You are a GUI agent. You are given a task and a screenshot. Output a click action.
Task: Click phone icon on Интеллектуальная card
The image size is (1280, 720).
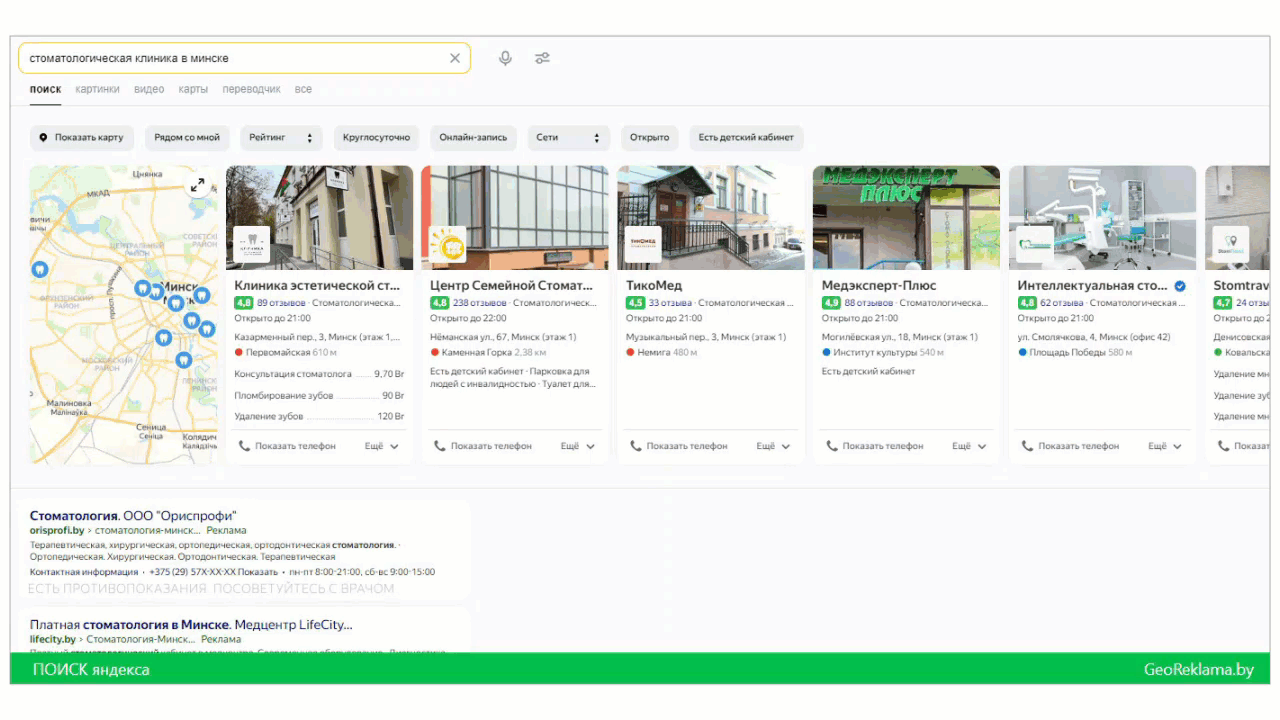point(1027,446)
